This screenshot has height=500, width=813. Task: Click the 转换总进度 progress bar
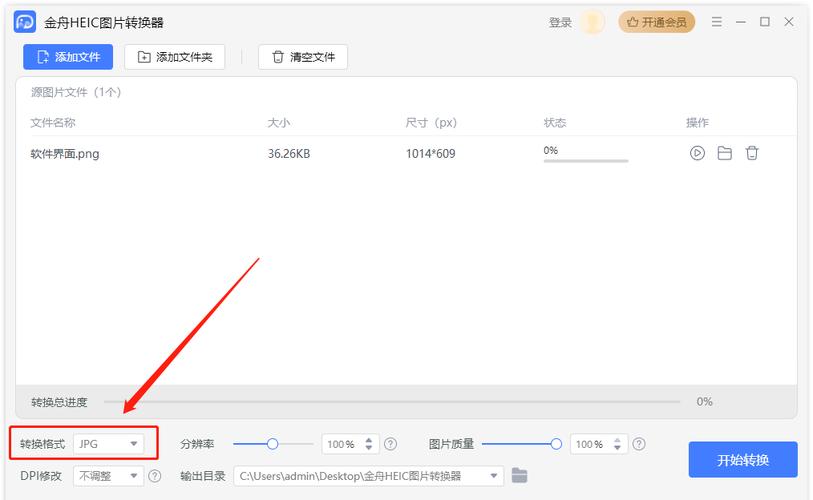(392, 401)
